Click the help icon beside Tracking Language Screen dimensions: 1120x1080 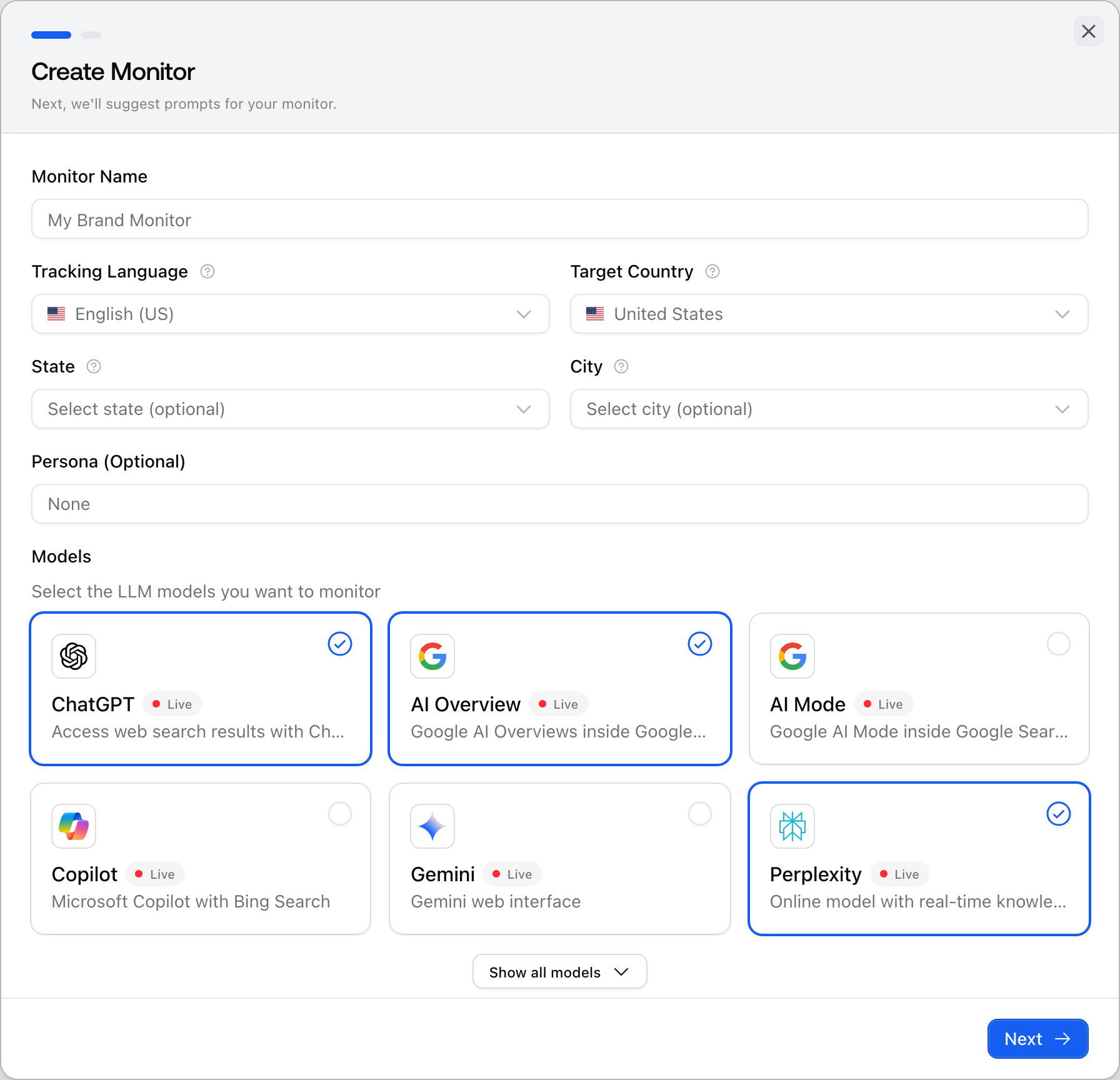pos(207,271)
